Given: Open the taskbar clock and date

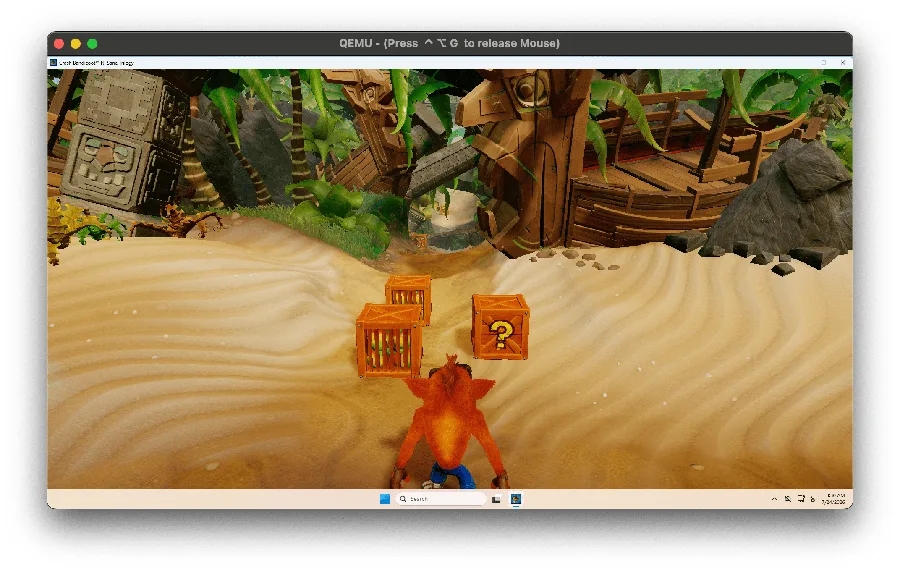Looking at the screenshot, I should 833,499.
